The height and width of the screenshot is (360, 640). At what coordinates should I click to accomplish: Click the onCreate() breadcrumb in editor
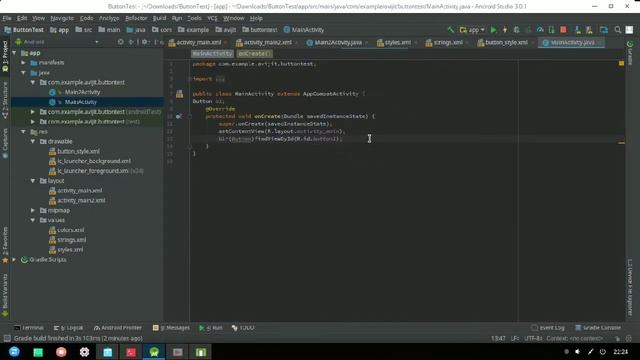pyautogui.click(x=254, y=53)
